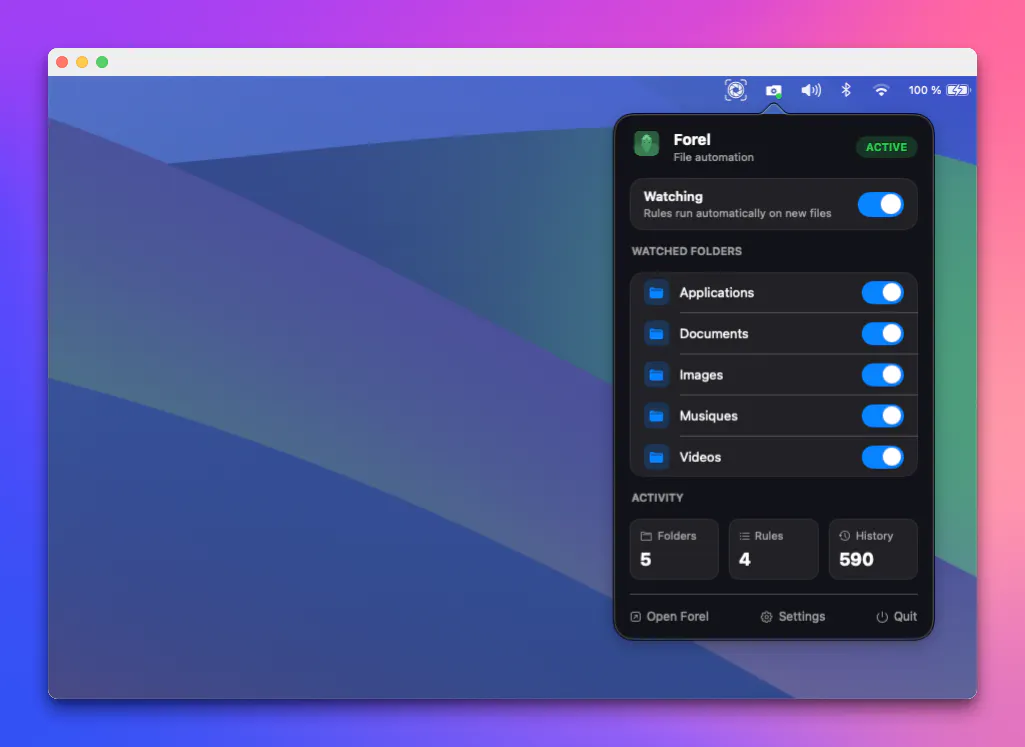Click the Forel menu bar icon
This screenshot has height=747, width=1025.
(773, 90)
